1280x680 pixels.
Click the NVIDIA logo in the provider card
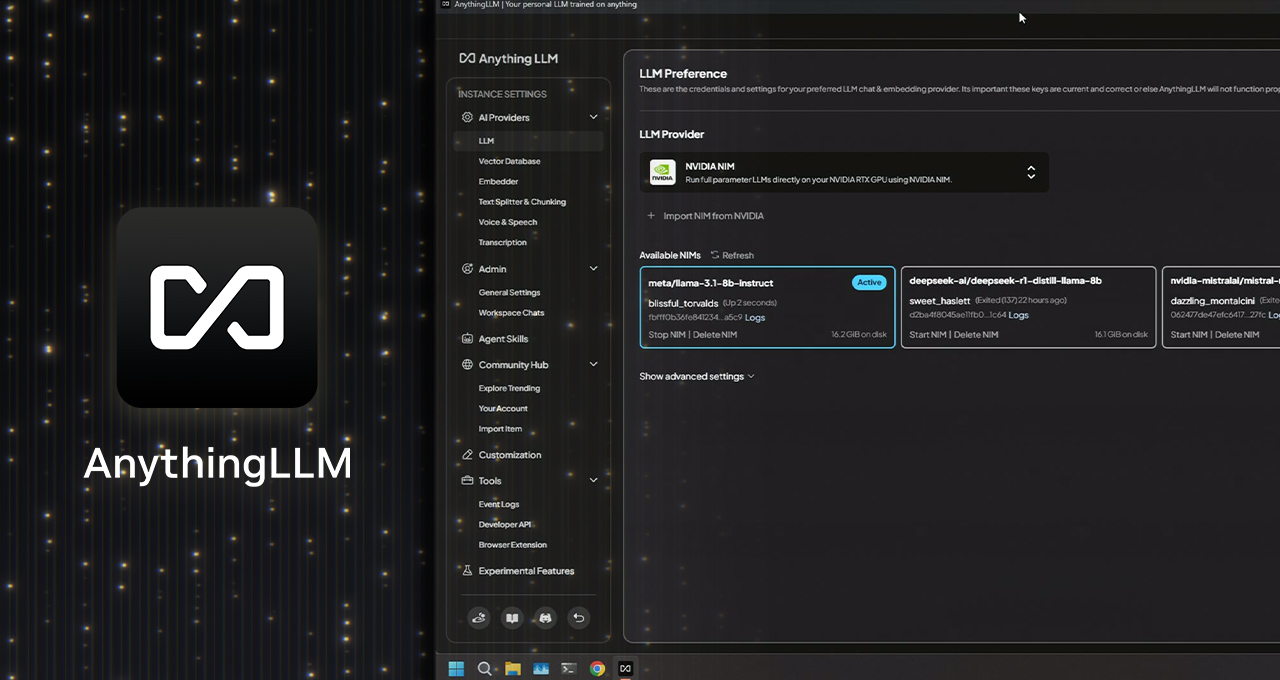coord(662,172)
